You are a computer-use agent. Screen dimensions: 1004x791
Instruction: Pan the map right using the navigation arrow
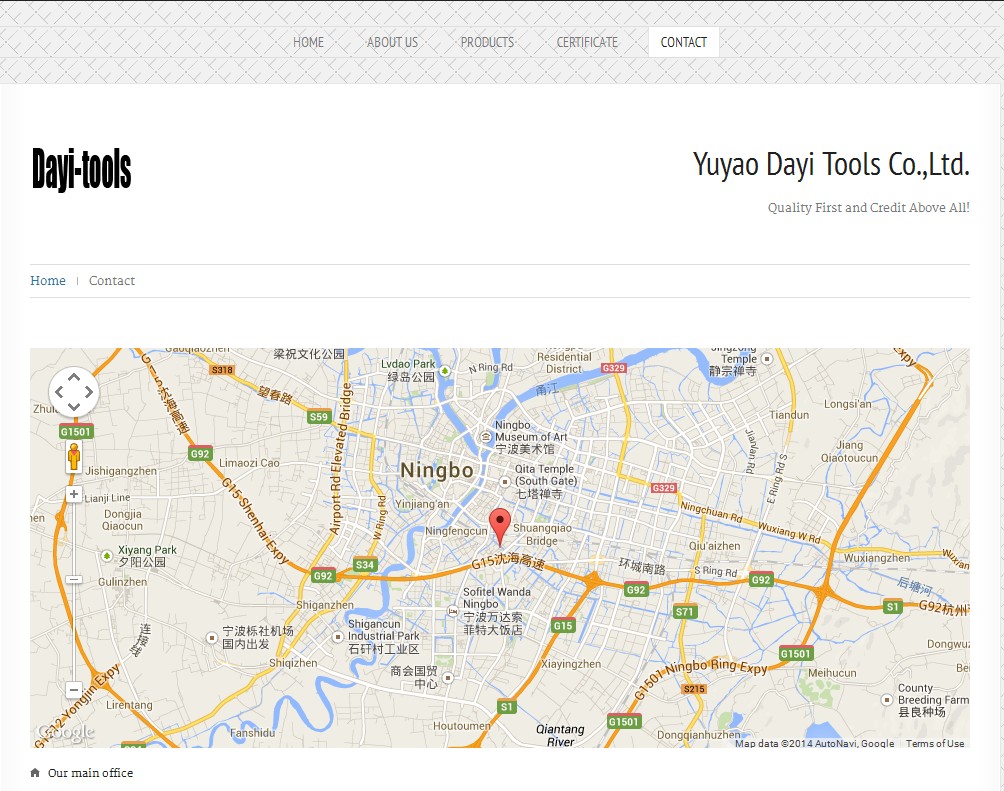coord(89,392)
